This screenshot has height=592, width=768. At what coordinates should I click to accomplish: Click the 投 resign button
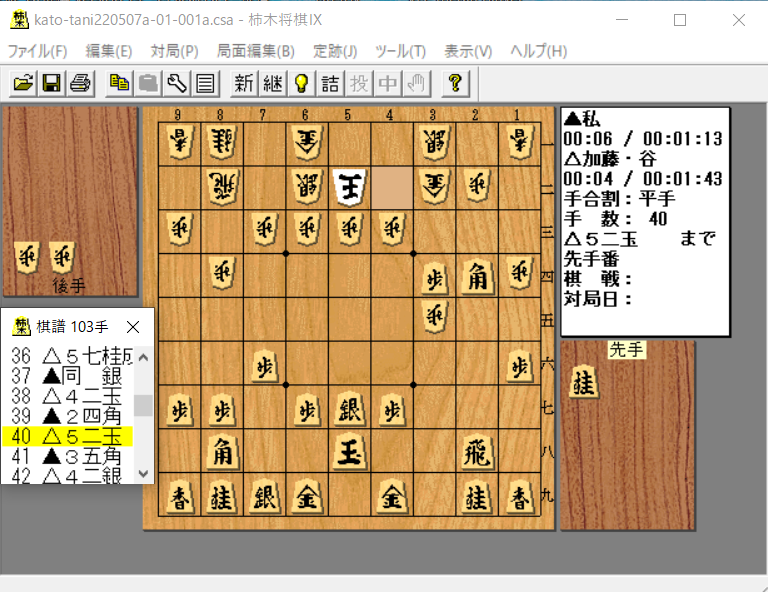coord(359,83)
